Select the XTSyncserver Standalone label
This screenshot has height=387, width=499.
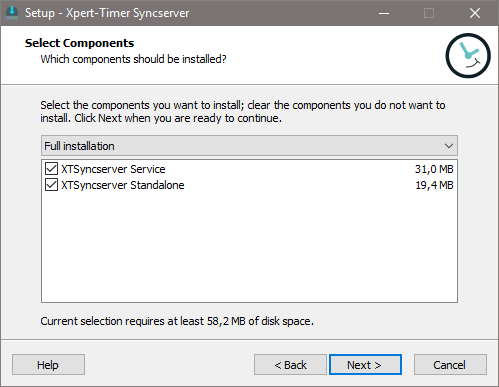click(x=122, y=185)
